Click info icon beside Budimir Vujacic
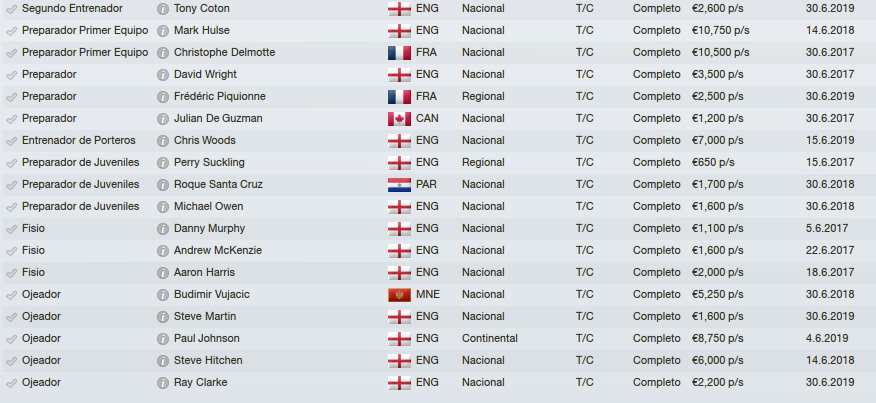This screenshot has height=403, width=876. click(x=163, y=295)
